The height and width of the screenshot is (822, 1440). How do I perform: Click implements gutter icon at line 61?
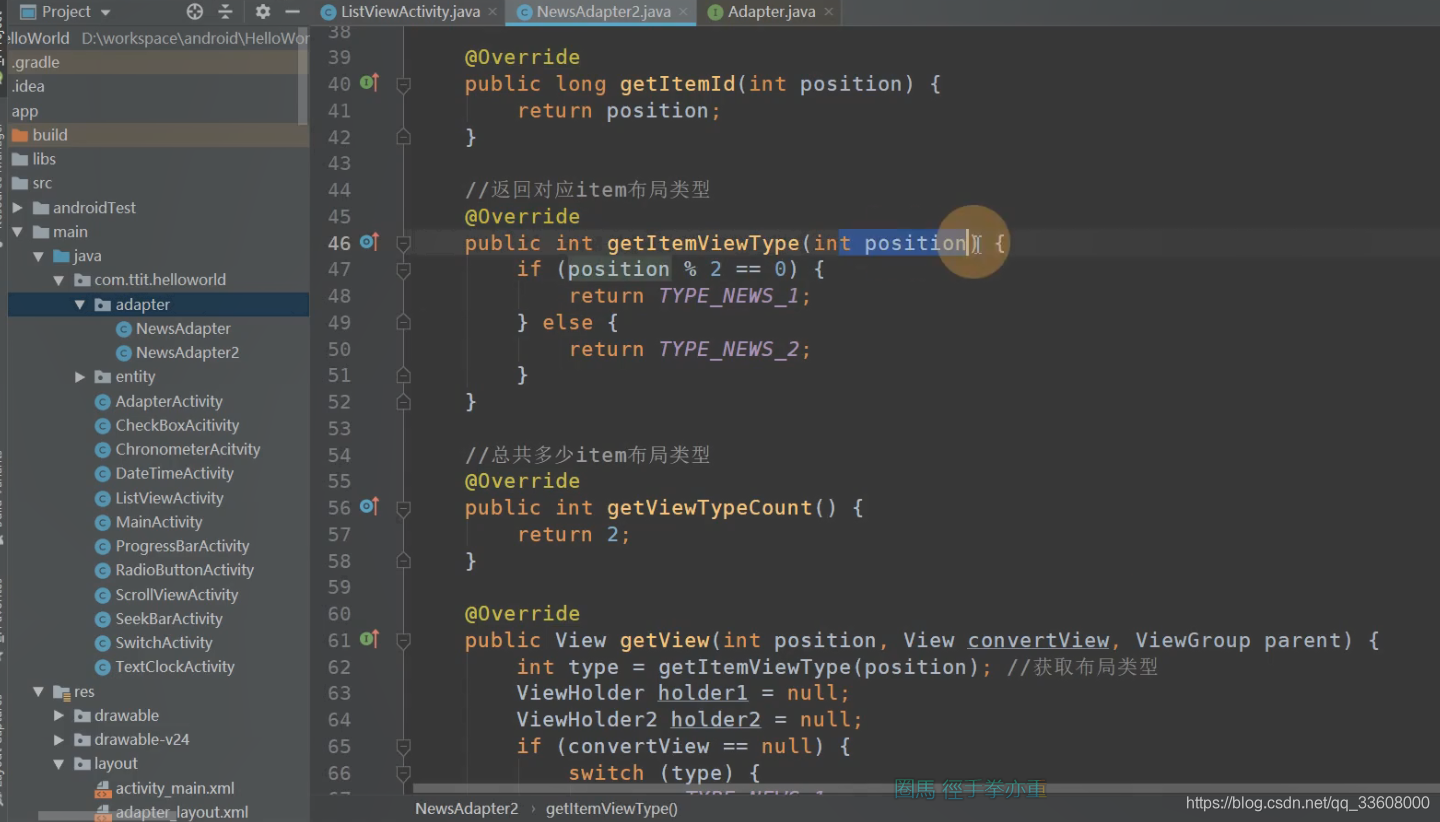[369, 639]
